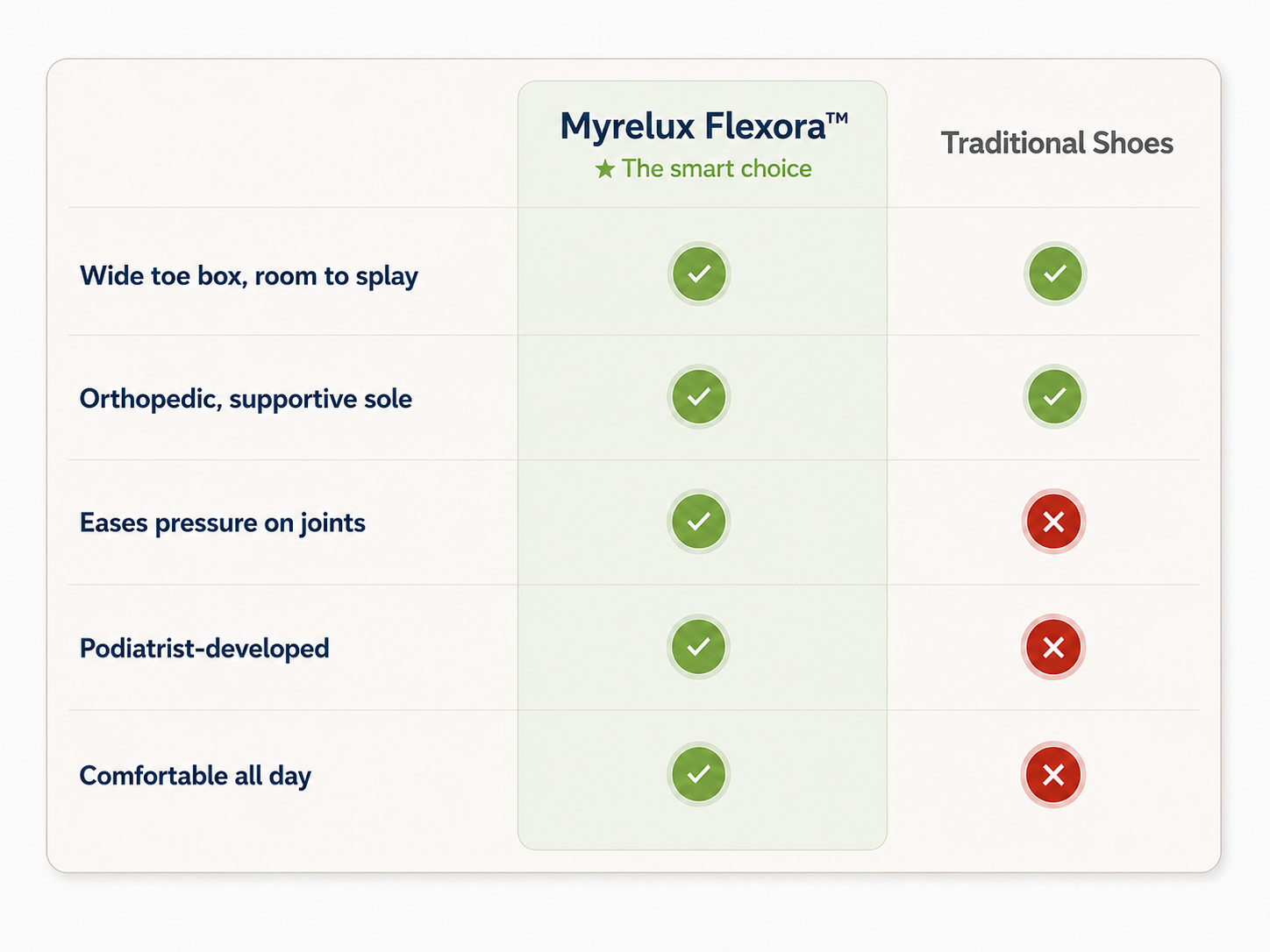Click Eases pressure on joints label

click(x=223, y=523)
